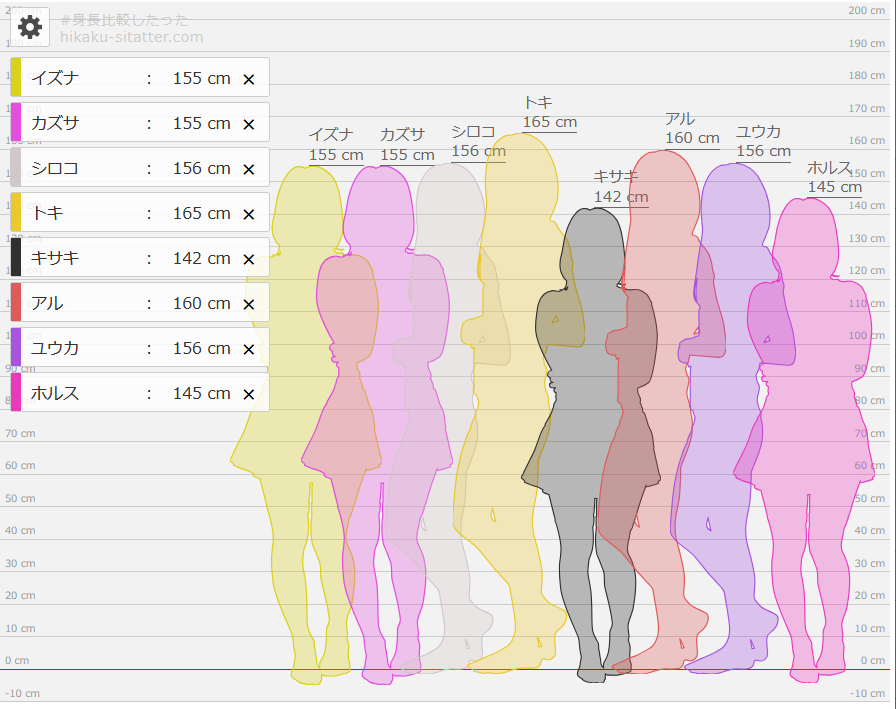This screenshot has height=709, width=896.
Task: Delete アル row using the X
Action: (x=249, y=304)
